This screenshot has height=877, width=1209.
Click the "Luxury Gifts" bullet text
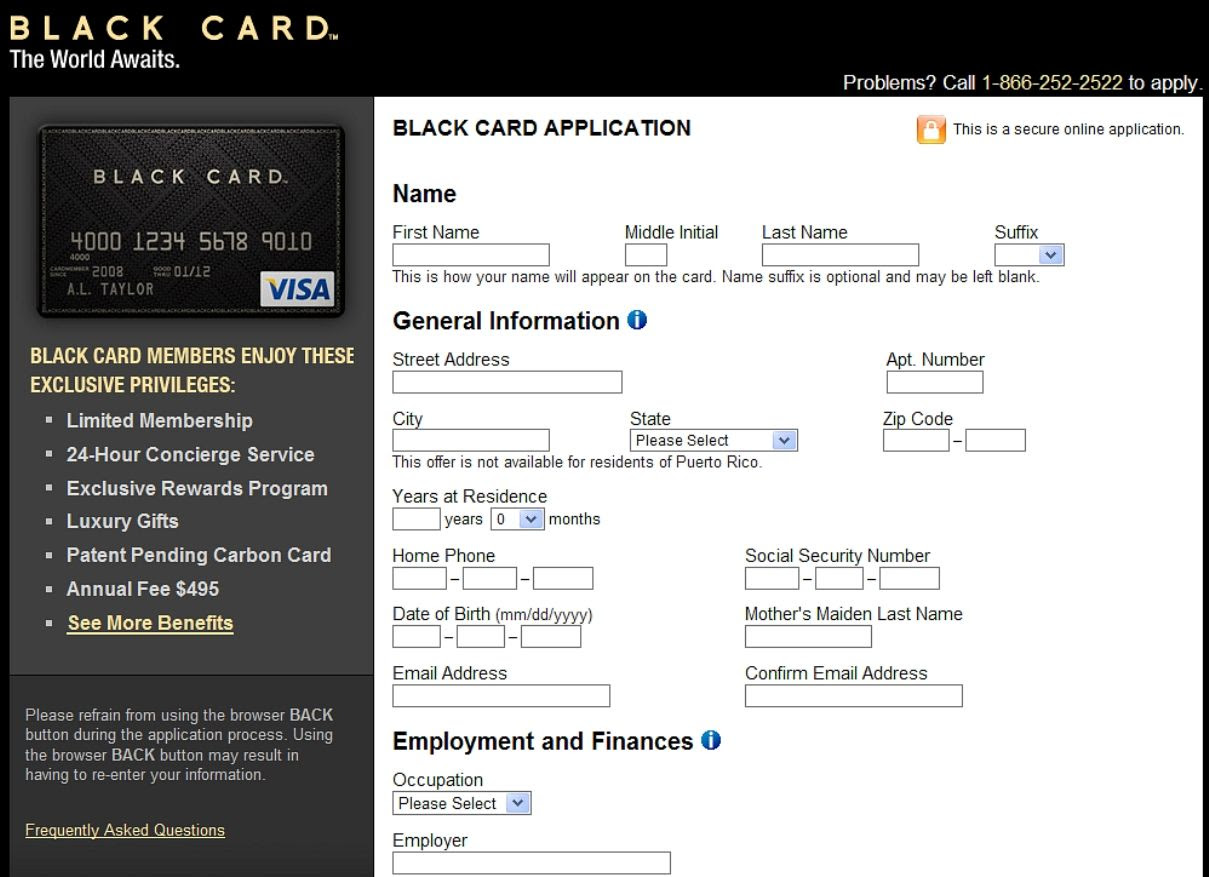click(x=123, y=522)
